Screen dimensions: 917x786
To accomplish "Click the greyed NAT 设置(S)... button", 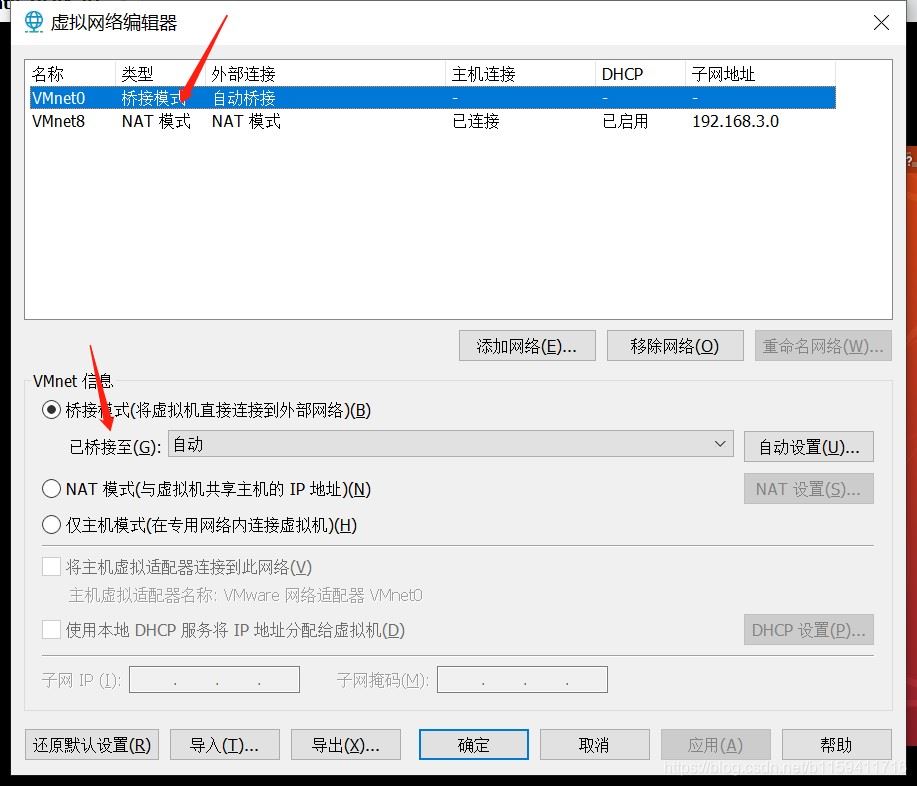I will pyautogui.click(x=809, y=489).
